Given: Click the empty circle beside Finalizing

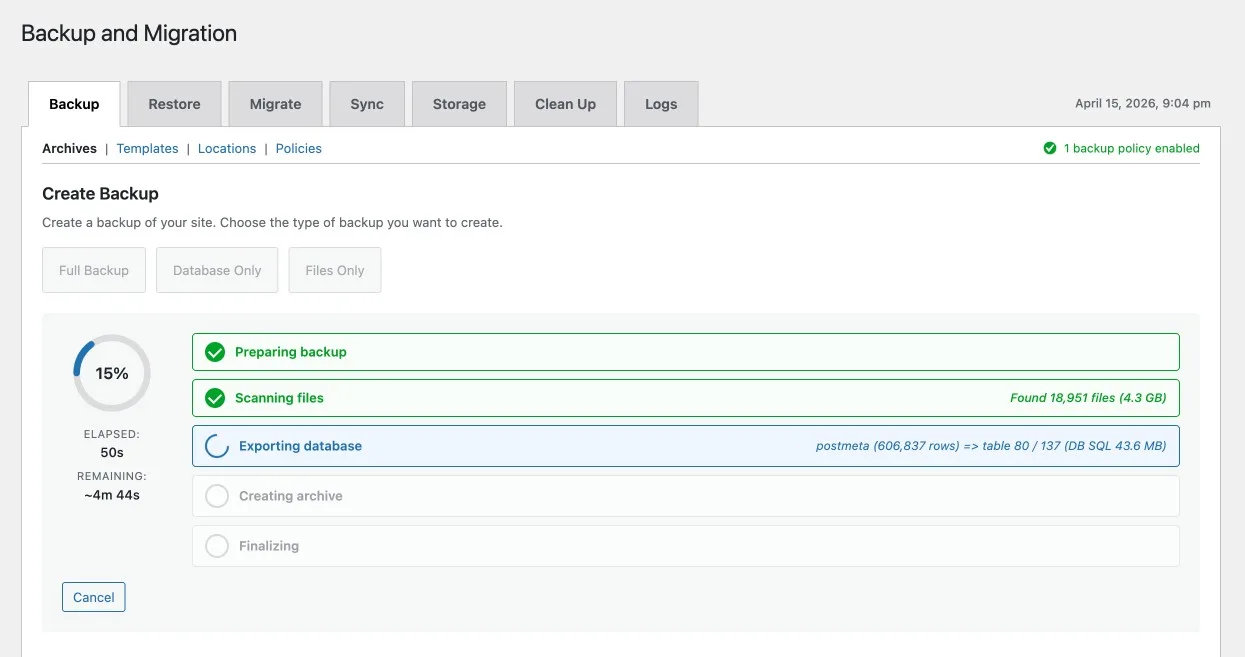Looking at the screenshot, I should [x=217, y=546].
